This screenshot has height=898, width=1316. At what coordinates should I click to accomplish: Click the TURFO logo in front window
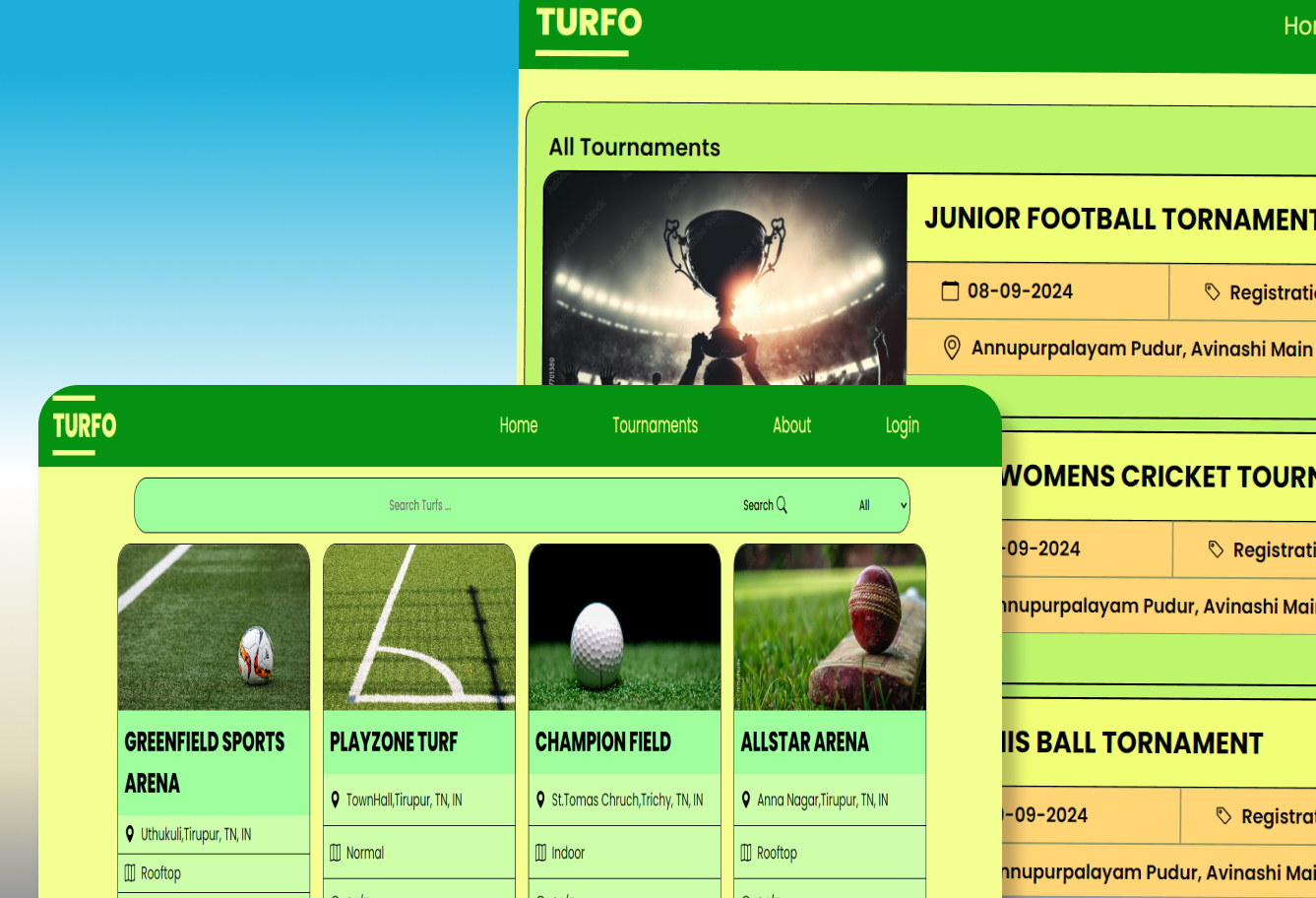pyautogui.click(x=85, y=425)
